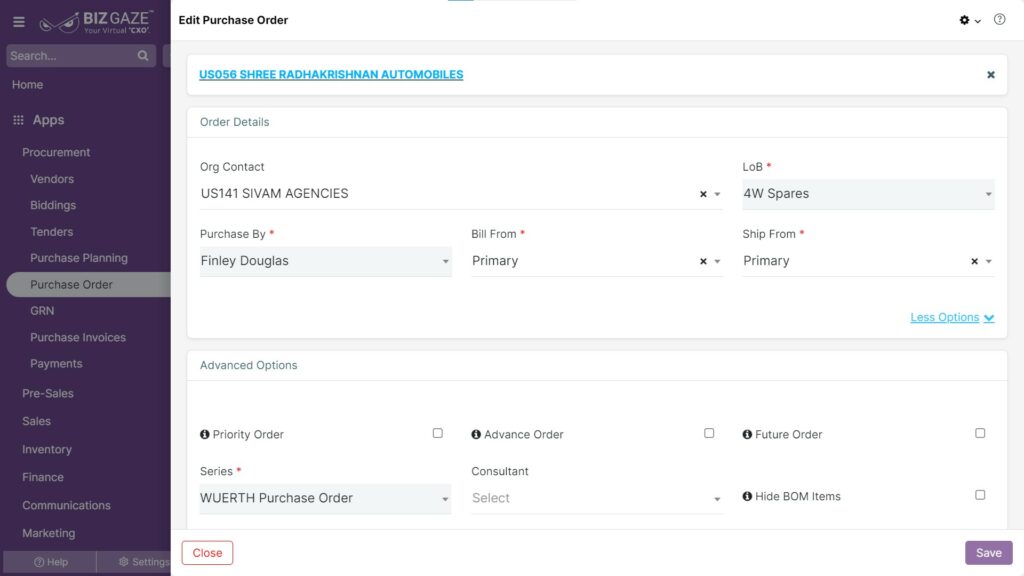Image resolution: width=1024 pixels, height=576 pixels.
Task: Open Payments in the sidebar
Action: (56, 364)
